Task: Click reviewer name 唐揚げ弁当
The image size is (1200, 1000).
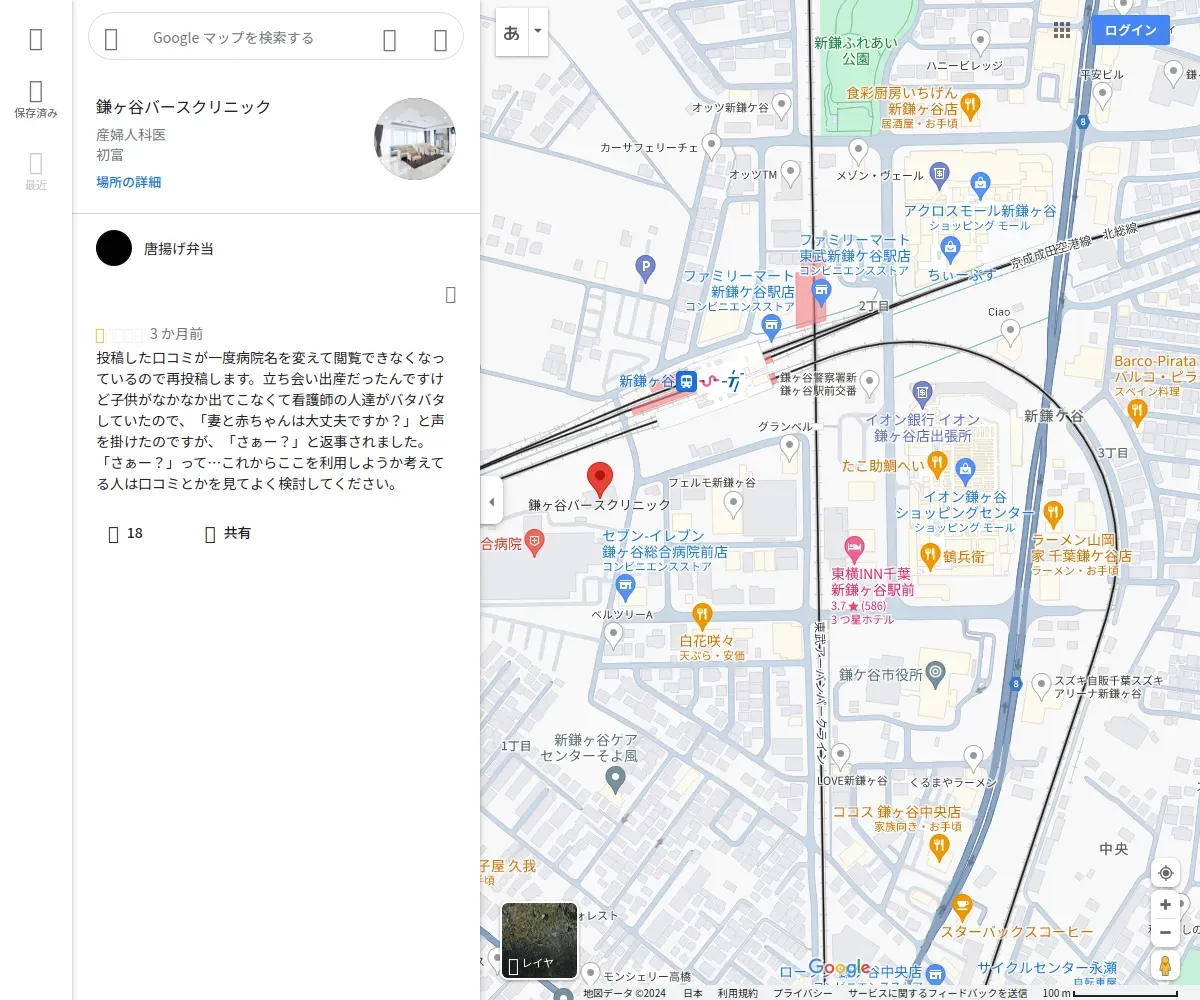Action: pyautogui.click(x=179, y=249)
